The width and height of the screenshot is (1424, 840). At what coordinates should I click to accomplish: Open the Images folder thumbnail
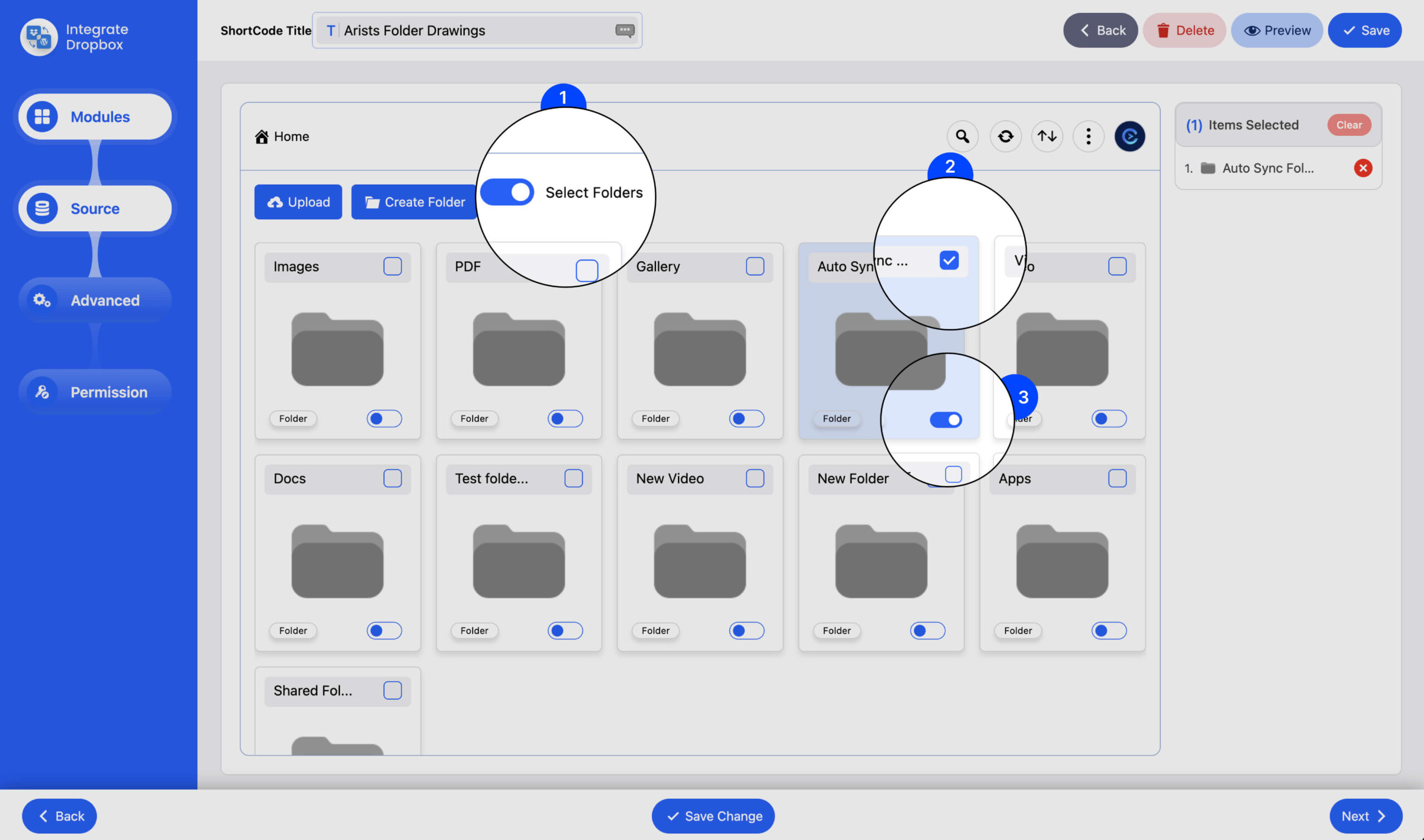pyautogui.click(x=338, y=349)
